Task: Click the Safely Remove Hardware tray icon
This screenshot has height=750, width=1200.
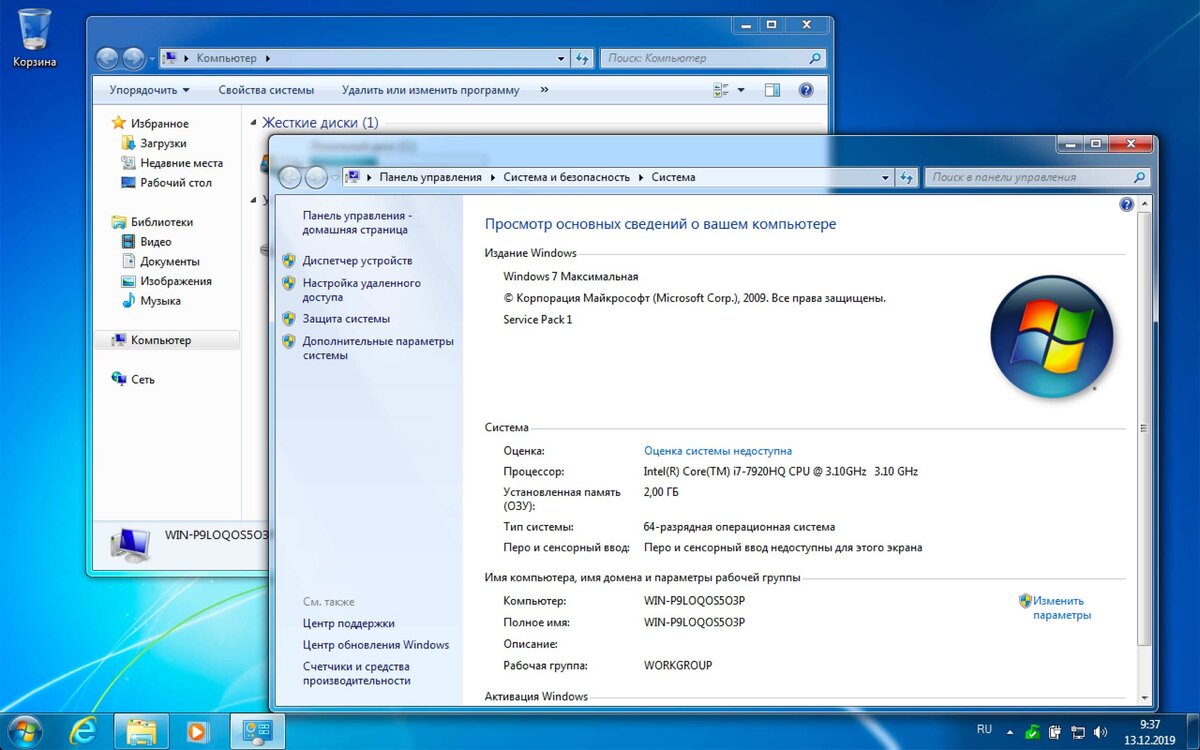Action: pyautogui.click(x=1055, y=731)
